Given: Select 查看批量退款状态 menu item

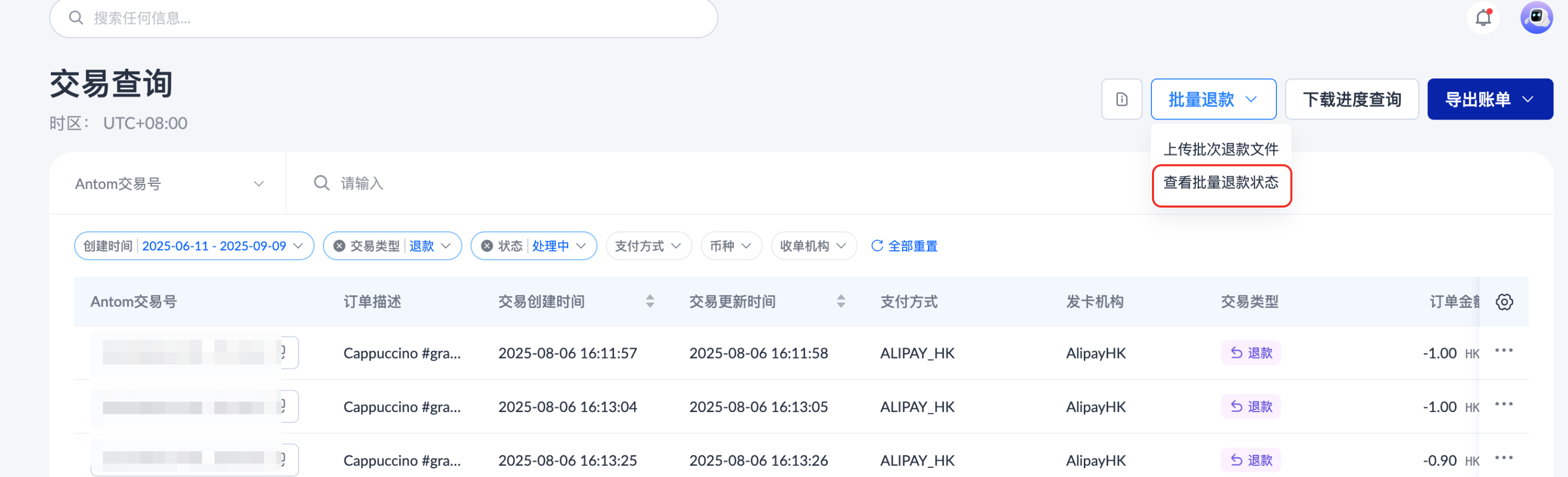Looking at the screenshot, I should click(x=1221, y=183).
